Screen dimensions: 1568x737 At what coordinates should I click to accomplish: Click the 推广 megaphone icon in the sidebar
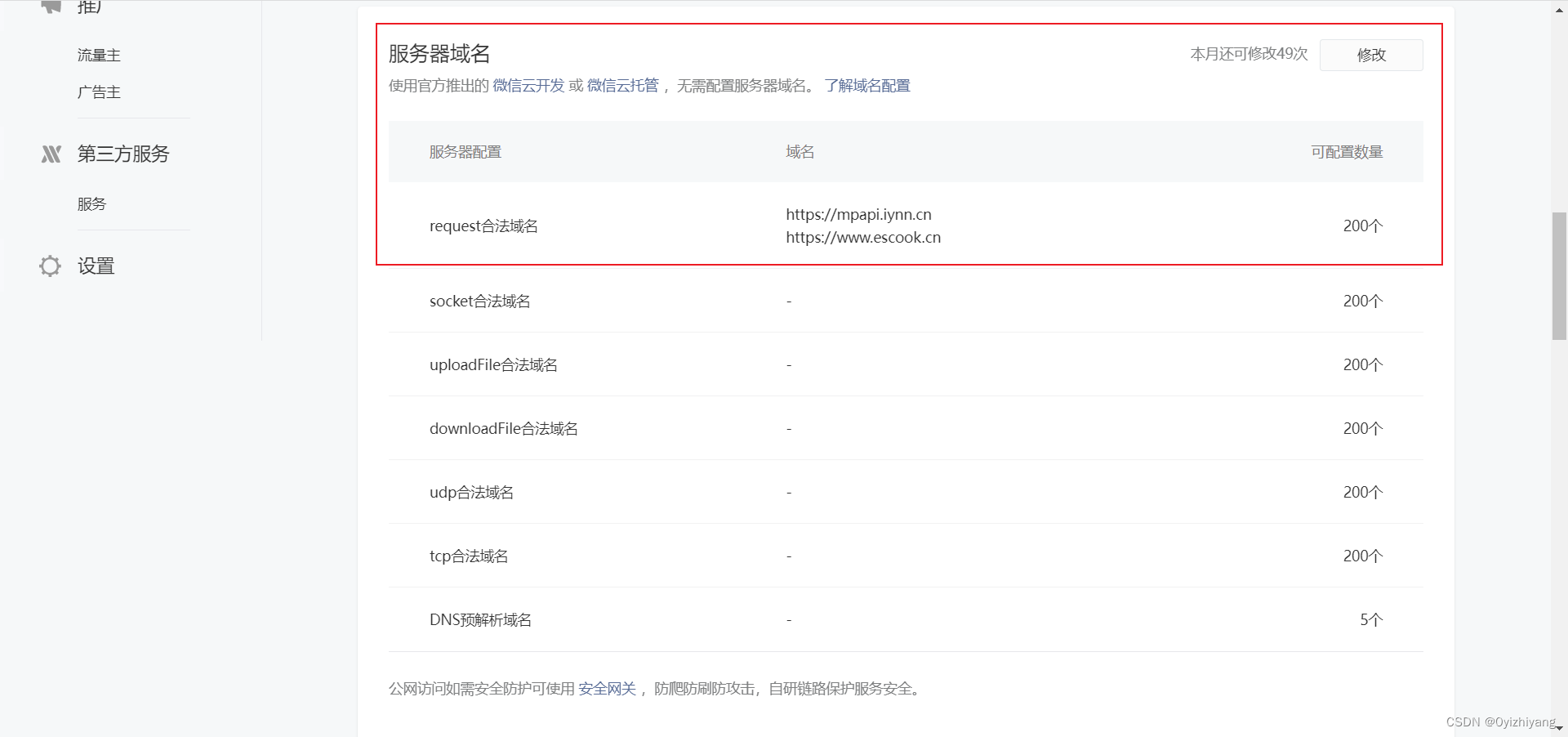[x=51, y=7]
